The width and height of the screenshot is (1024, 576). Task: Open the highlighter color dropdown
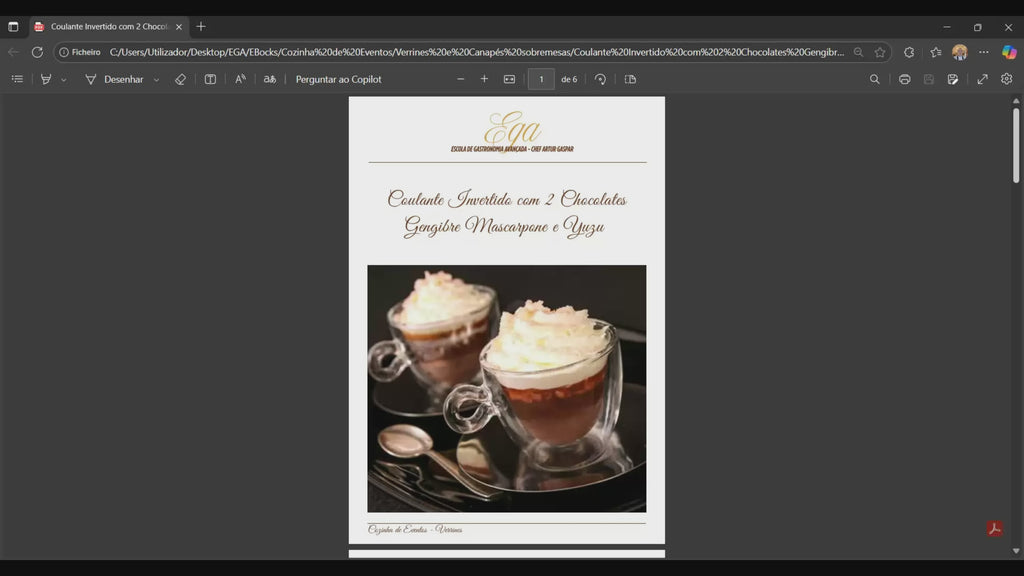62,79
